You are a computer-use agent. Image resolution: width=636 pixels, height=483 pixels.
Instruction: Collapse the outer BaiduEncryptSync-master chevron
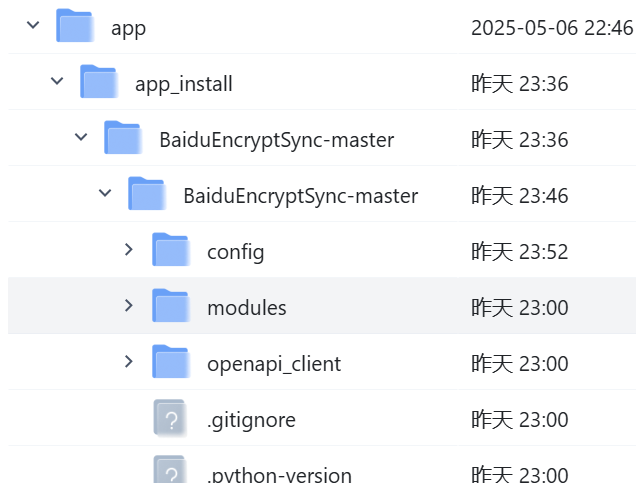(81, 138)
